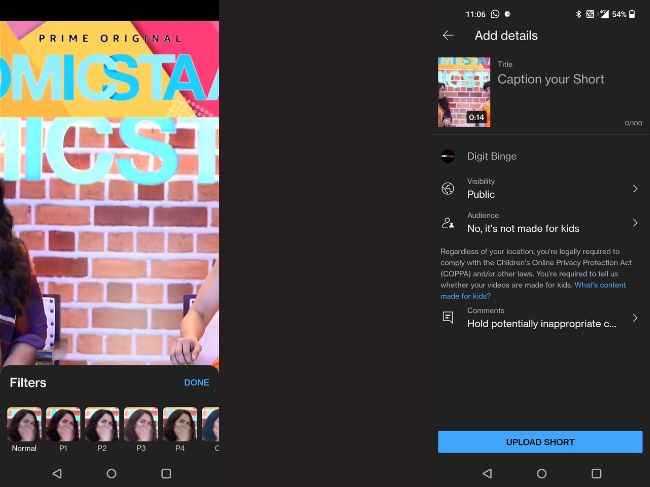Open the 0:14 video thumbnail preview
650x487 pixels.
[464, 92]
